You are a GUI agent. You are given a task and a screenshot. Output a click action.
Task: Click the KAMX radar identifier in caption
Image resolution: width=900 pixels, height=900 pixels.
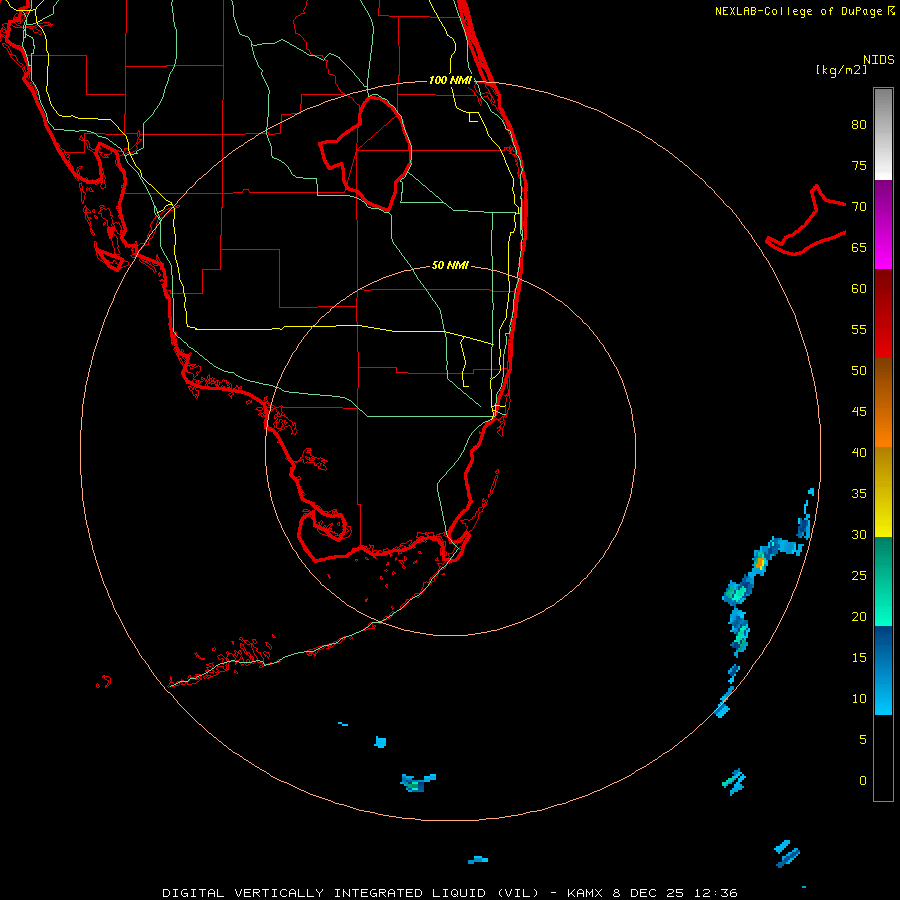click(x=585, y=893)
